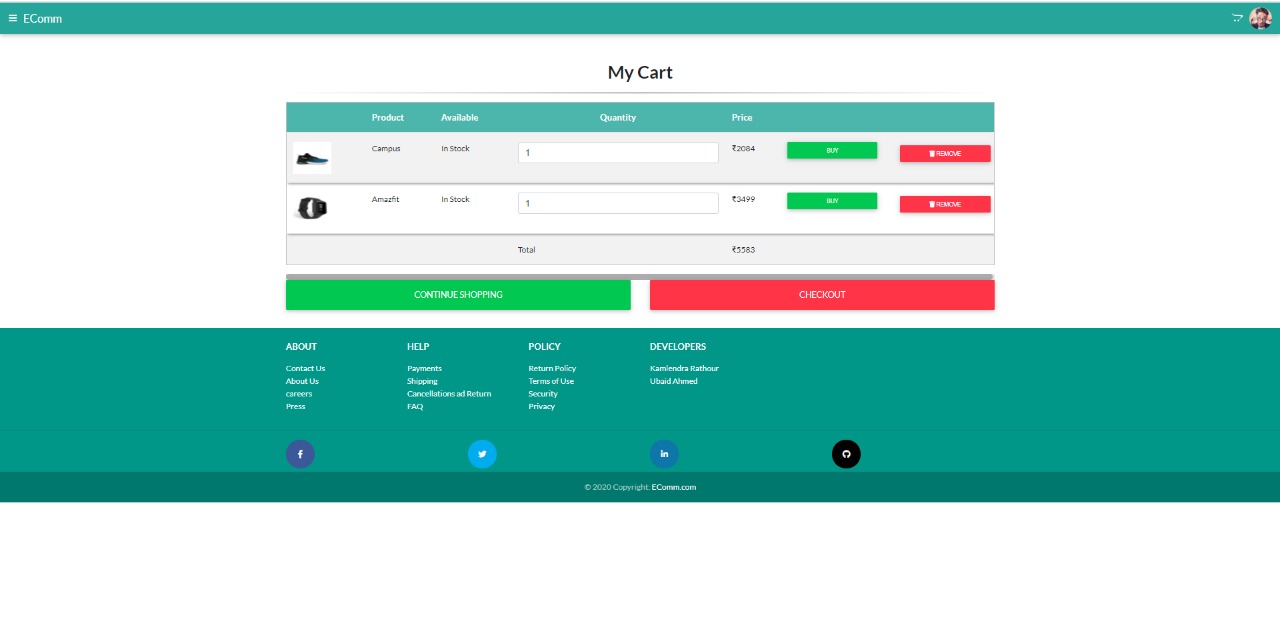Click In Stock for Campus
This screenshot has height=619, width=1280.
pyautogui.click(x=455, y=149)
